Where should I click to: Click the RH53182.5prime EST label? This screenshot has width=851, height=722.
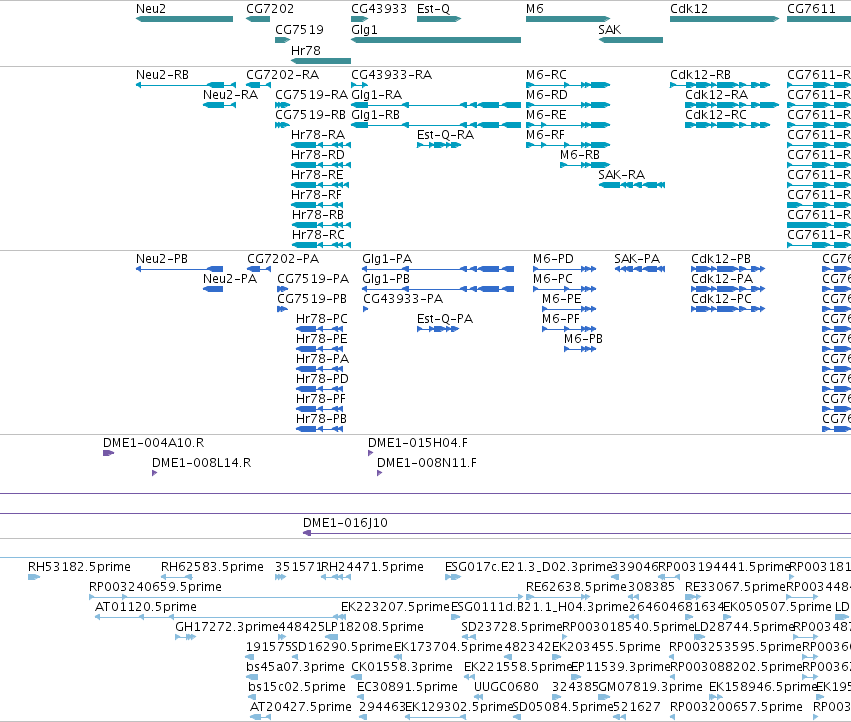click(x=79, y=567)
